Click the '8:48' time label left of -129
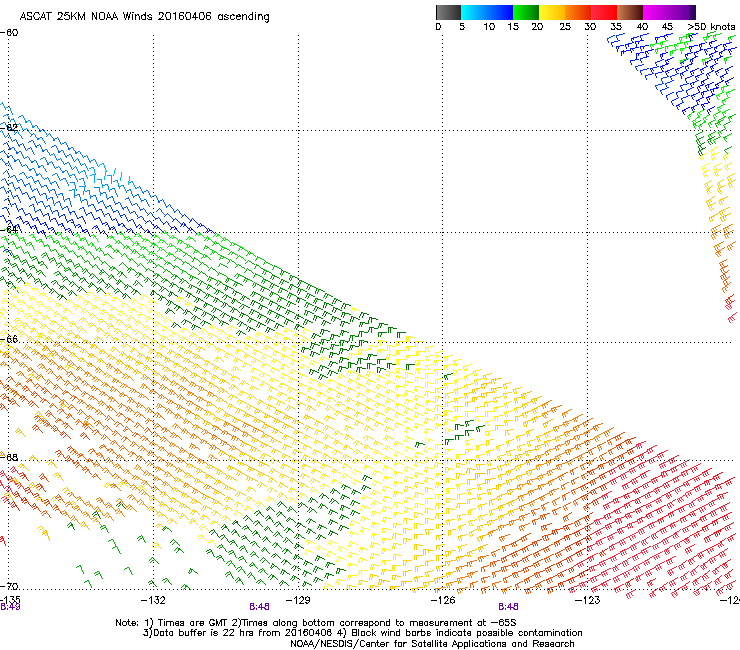Image resolution: width=740 pixels, height=650 pixels. pos(259,607)
